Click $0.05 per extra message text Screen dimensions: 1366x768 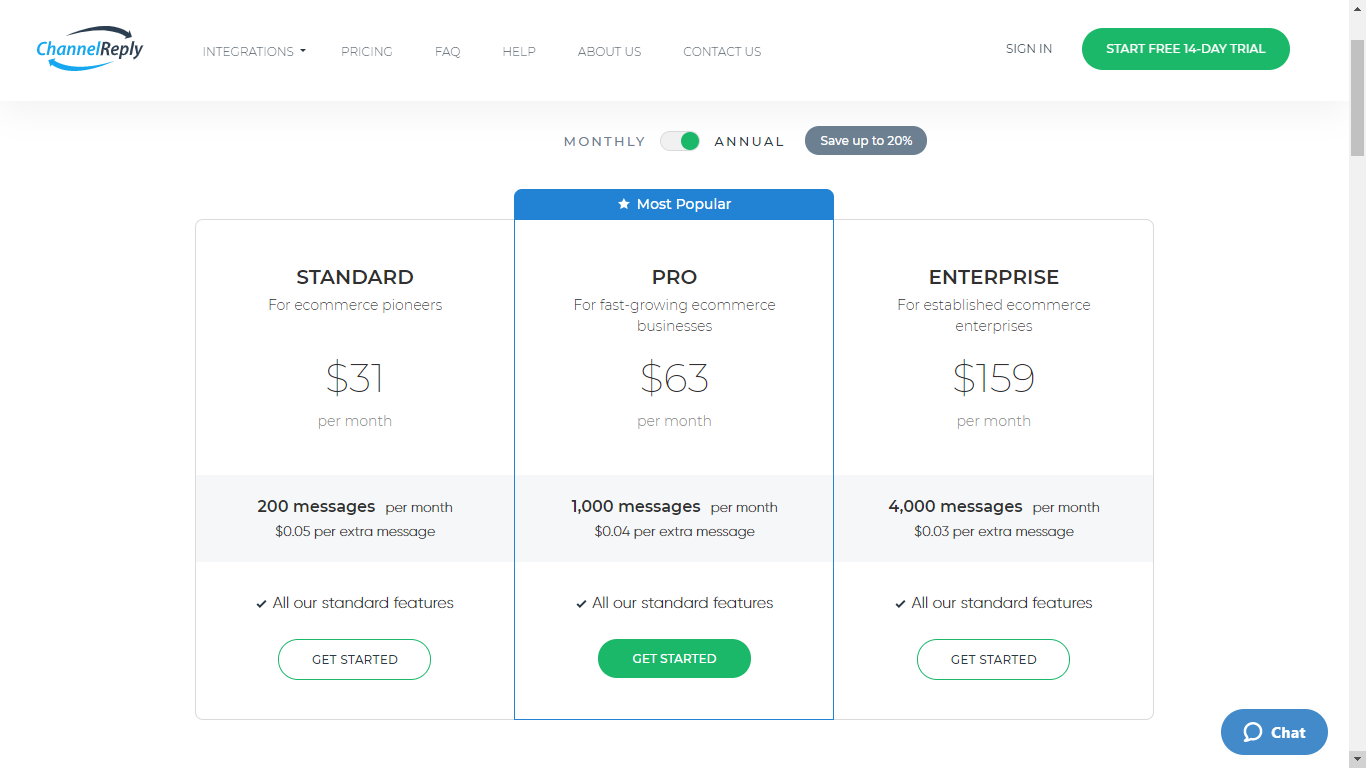(355, 531)
